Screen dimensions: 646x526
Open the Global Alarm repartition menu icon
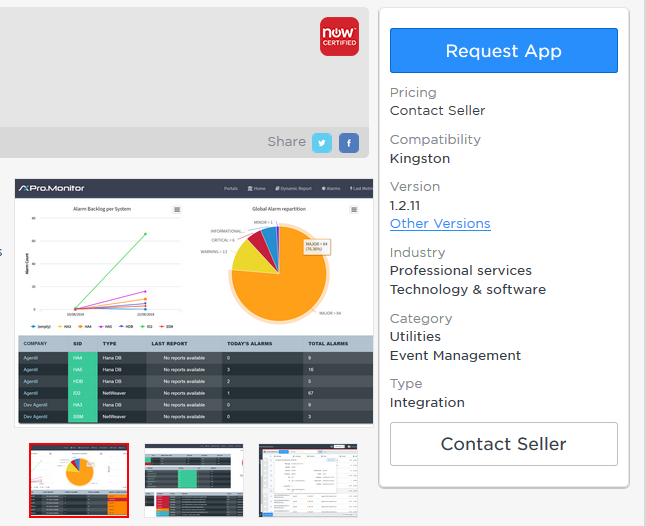[353, 210]
